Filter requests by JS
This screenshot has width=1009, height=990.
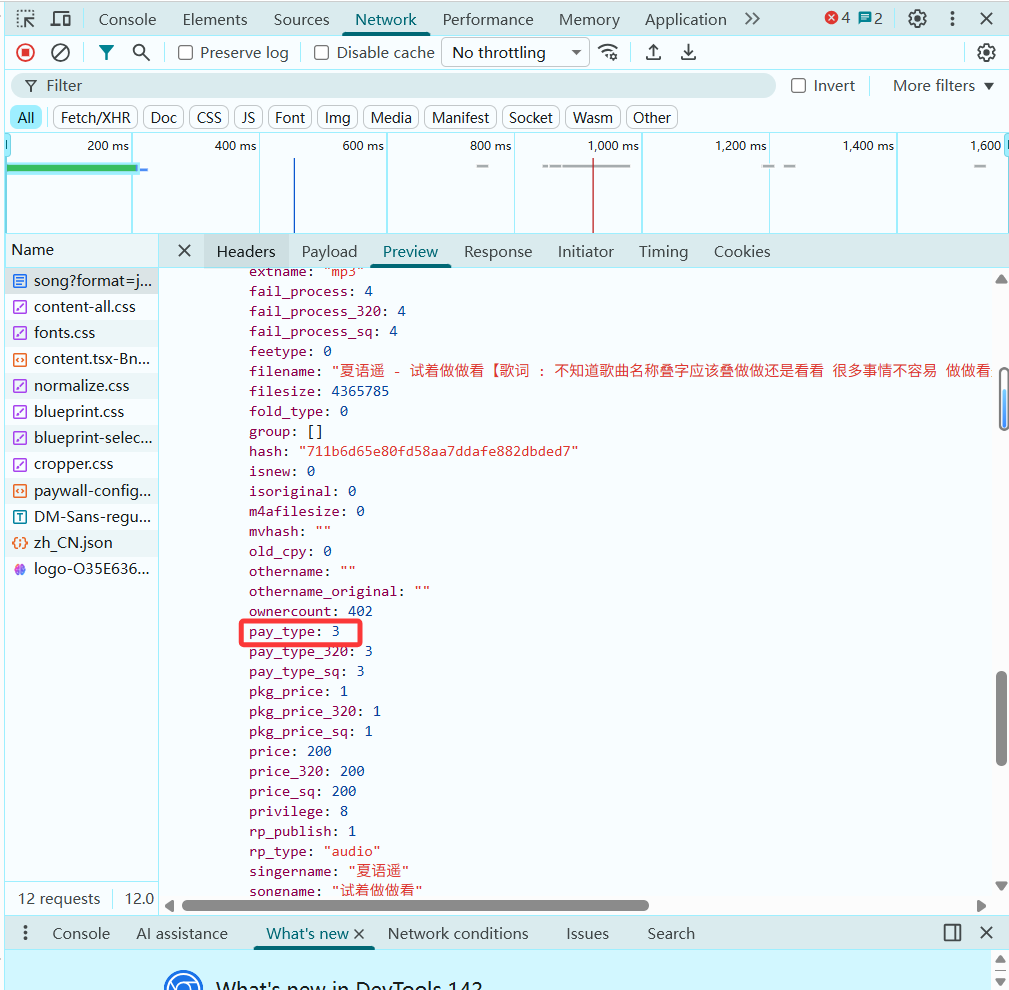(x=248, y=118)
